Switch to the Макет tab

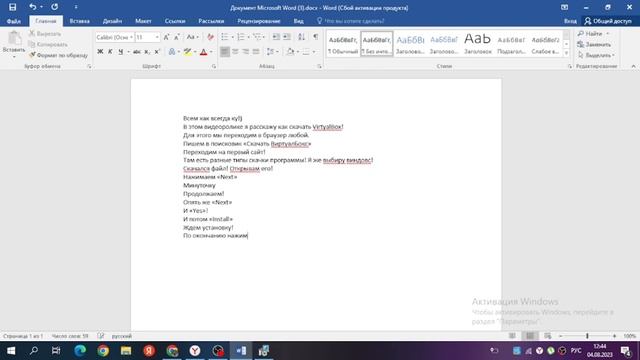click(x=143, y=21)
